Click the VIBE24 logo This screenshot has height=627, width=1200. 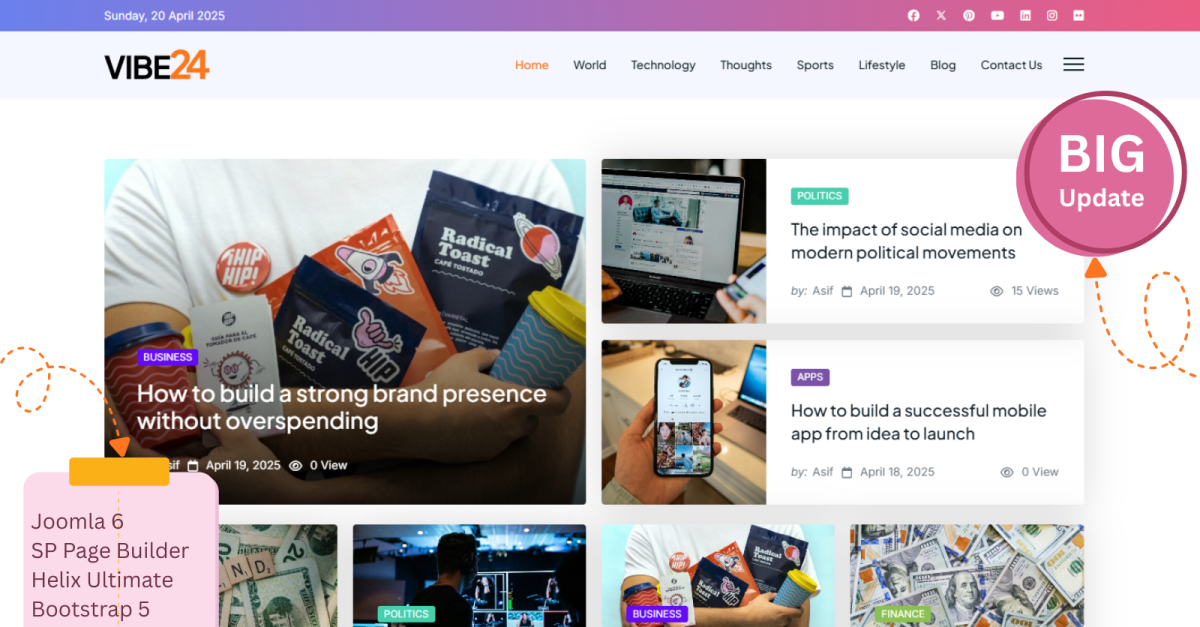click(x=157, y=65)
